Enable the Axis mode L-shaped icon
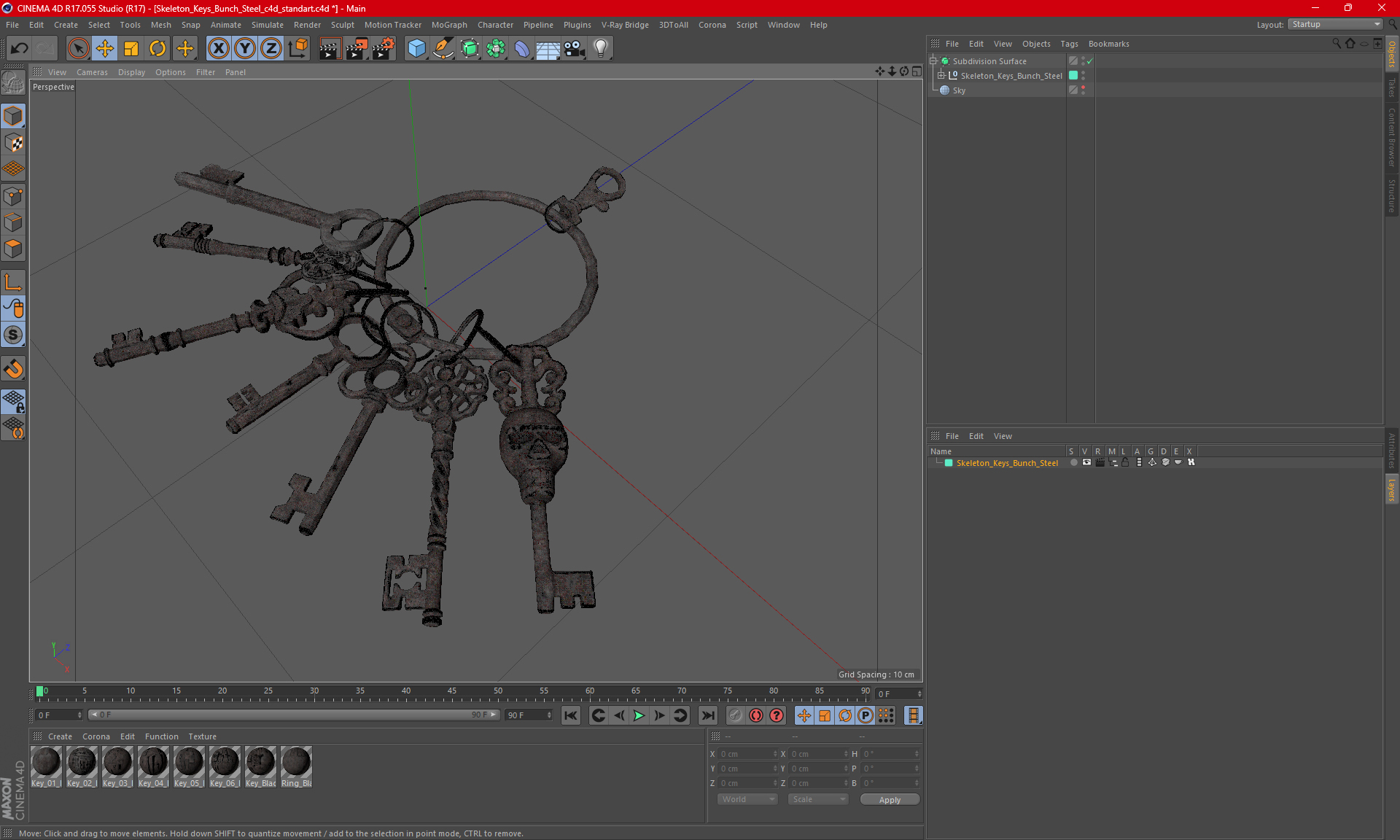 click(13, 282)
